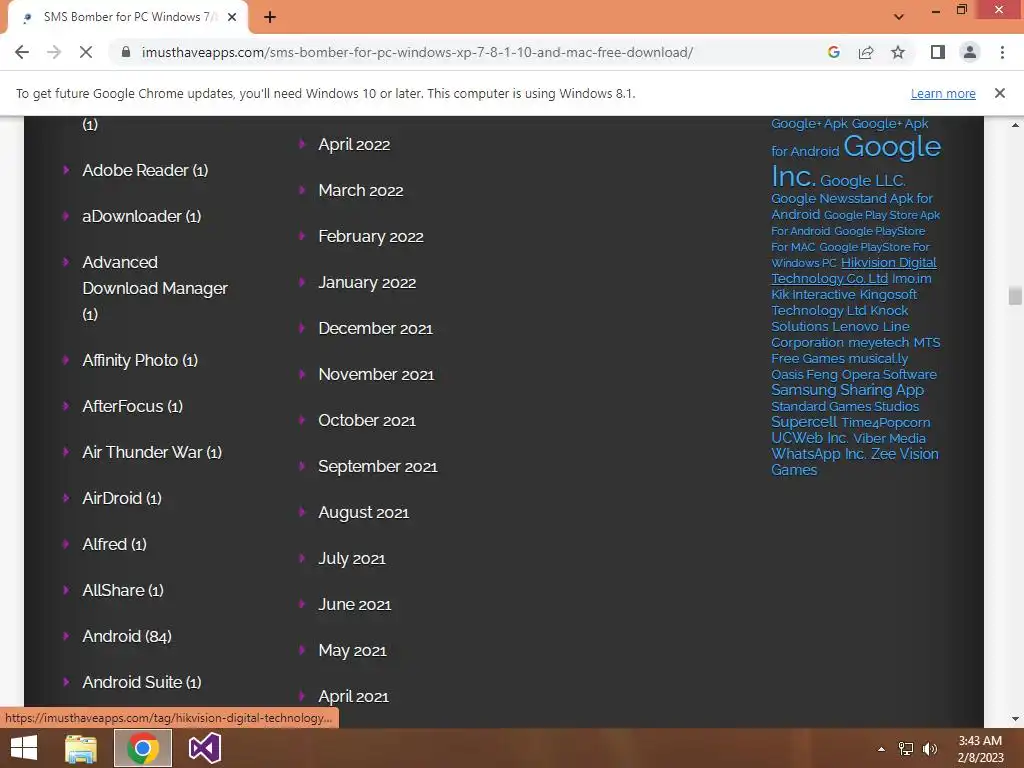The width and height of the screenshot is (1024, 768).
Task: Click Hikvision Digital Technology tag
Action: tap(888, 263)
